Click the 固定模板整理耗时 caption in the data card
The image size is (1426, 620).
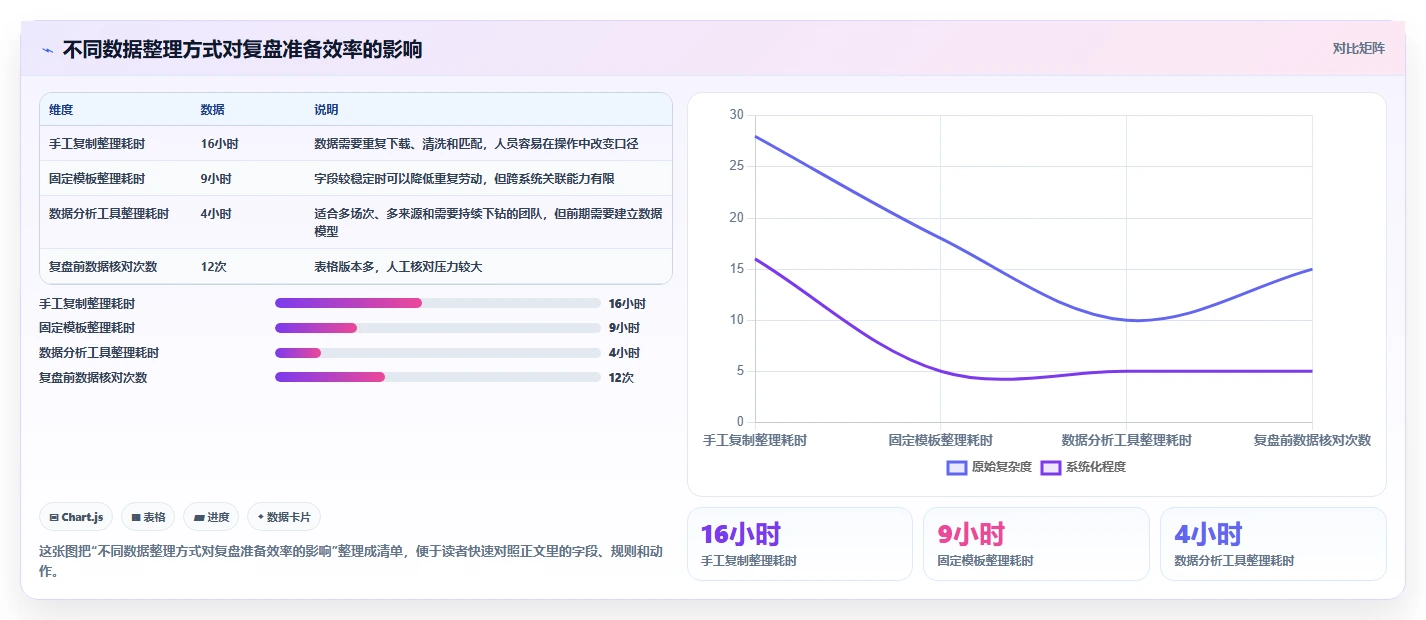[x=986, y=561]
